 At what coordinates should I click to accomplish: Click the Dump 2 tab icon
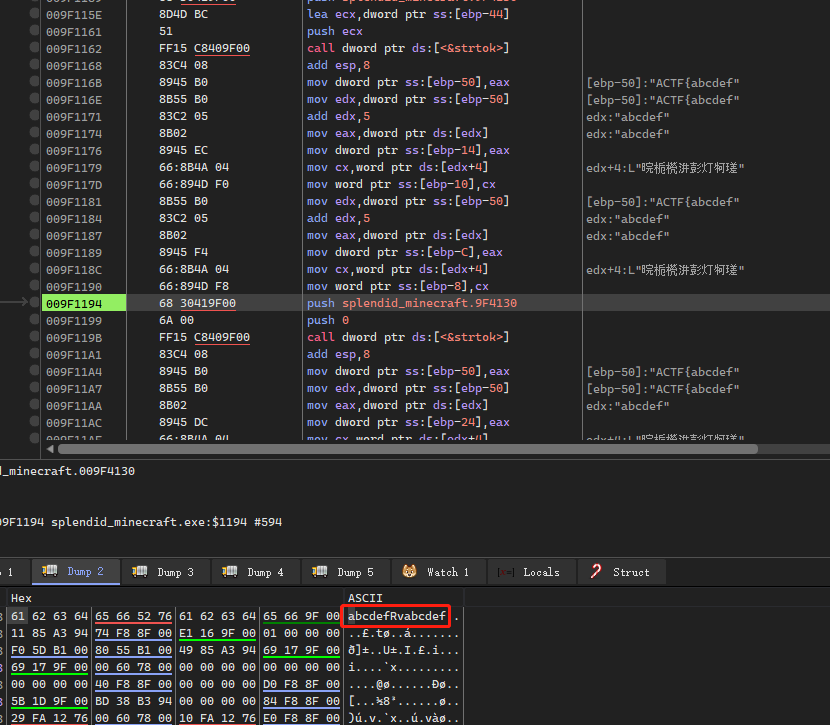click(50, 572)
